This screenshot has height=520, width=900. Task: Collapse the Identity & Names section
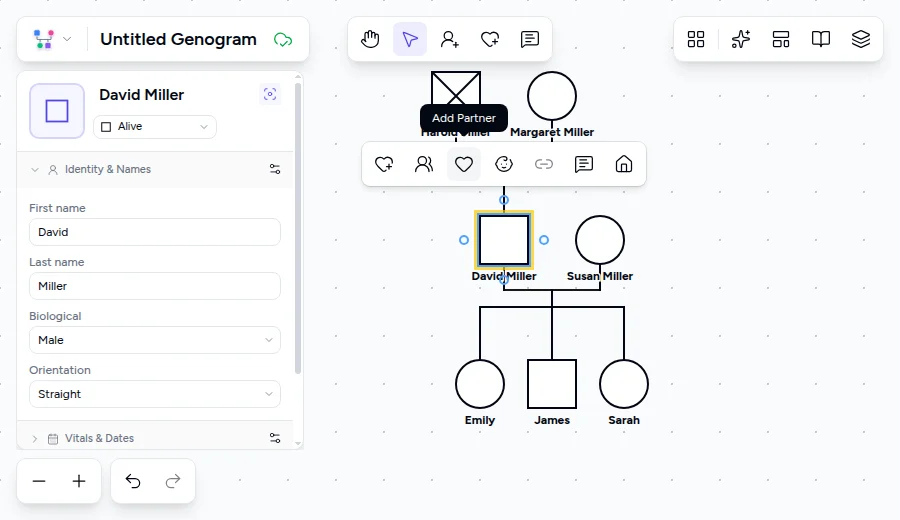(35, 170)
